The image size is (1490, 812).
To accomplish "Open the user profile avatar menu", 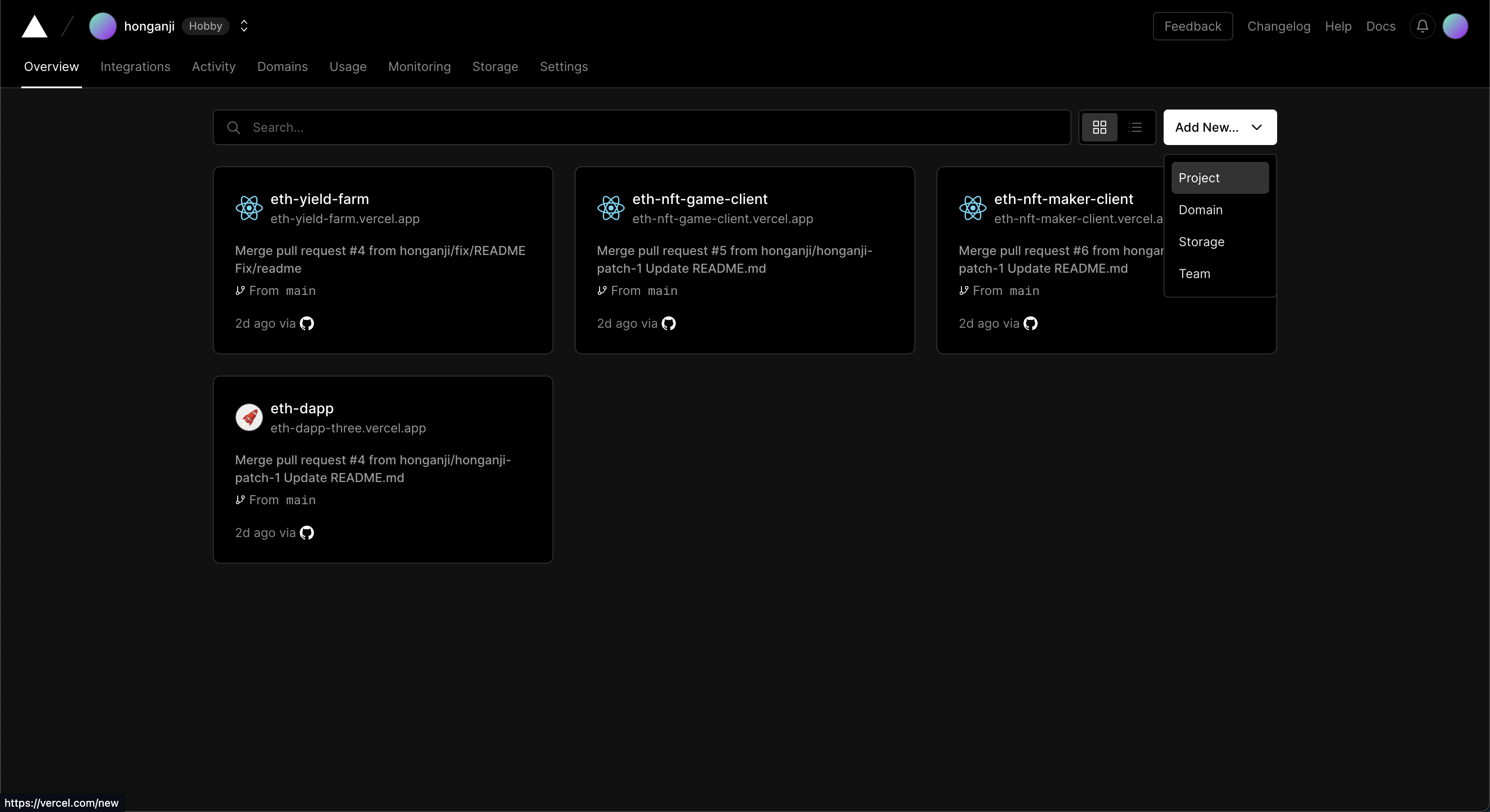I will [x=1455, y=27].
